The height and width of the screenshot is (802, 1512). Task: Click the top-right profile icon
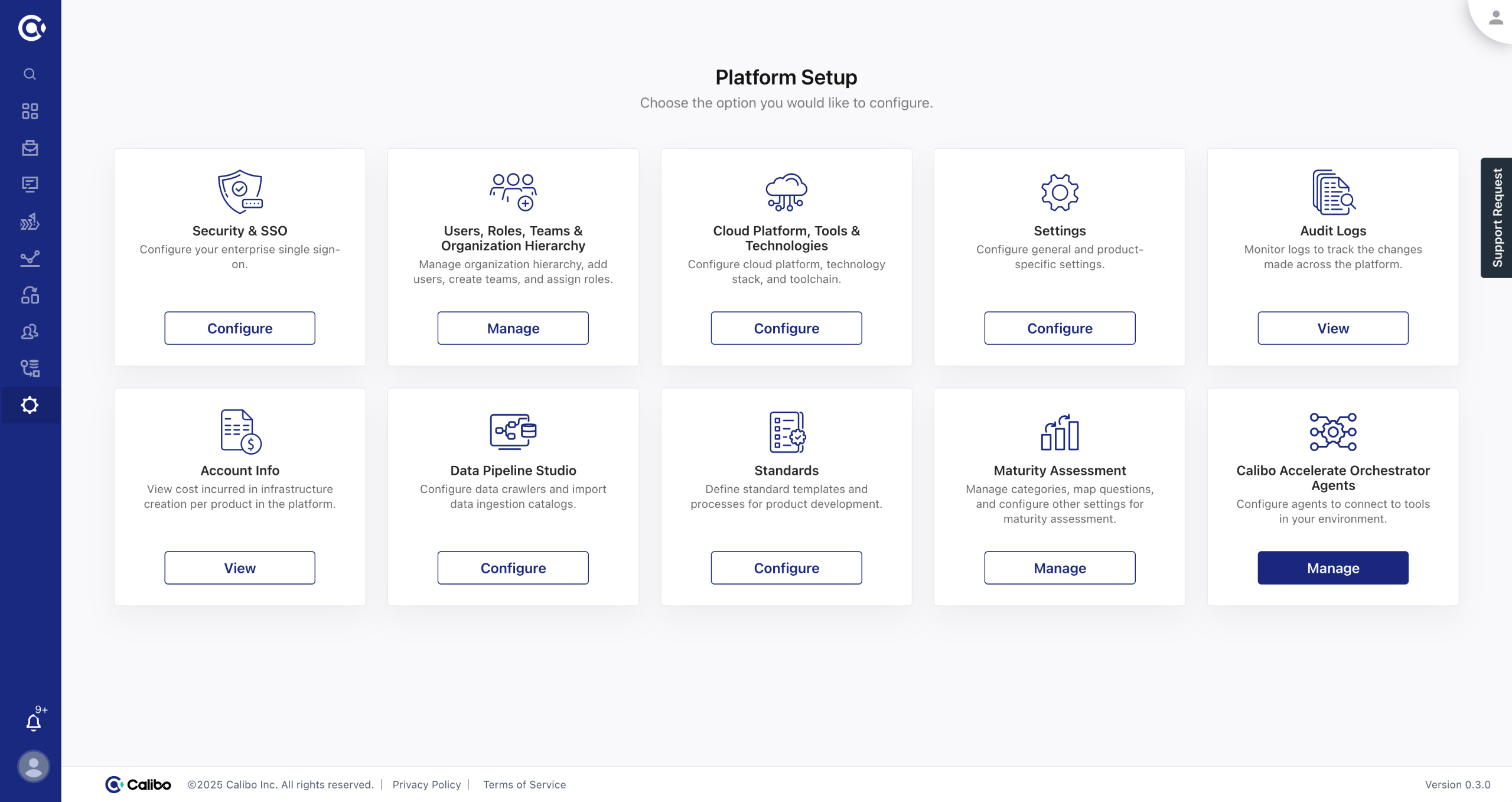(x=1495, y=18)
